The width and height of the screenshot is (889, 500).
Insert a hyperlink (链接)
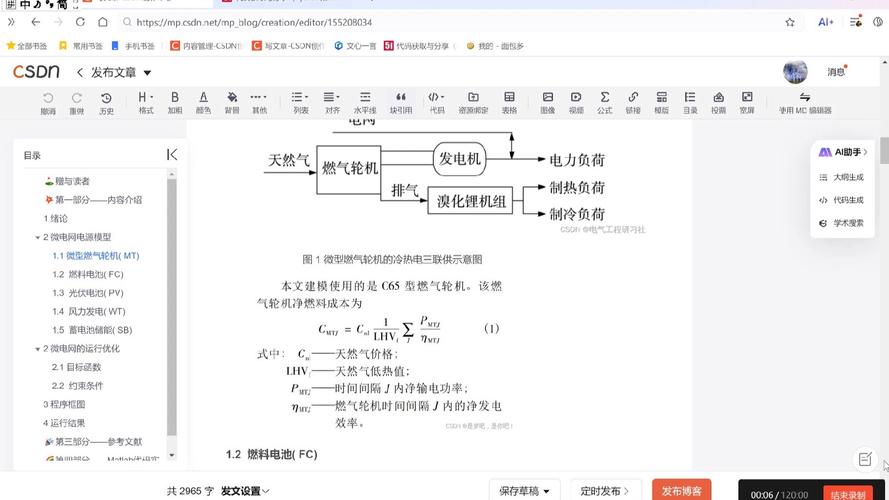pyautogui.click(x=633, y=103)
